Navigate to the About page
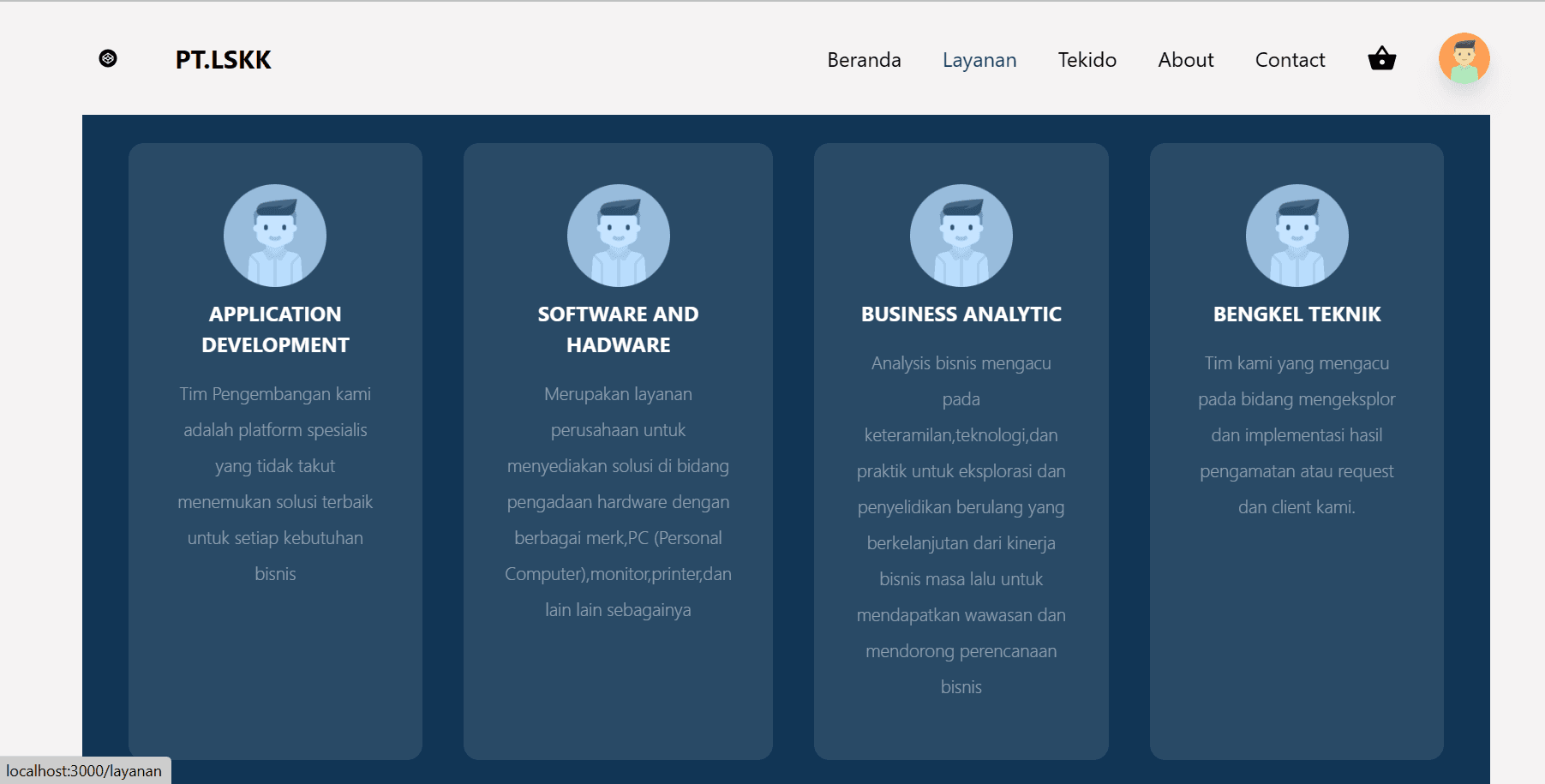 (1186, 60)
